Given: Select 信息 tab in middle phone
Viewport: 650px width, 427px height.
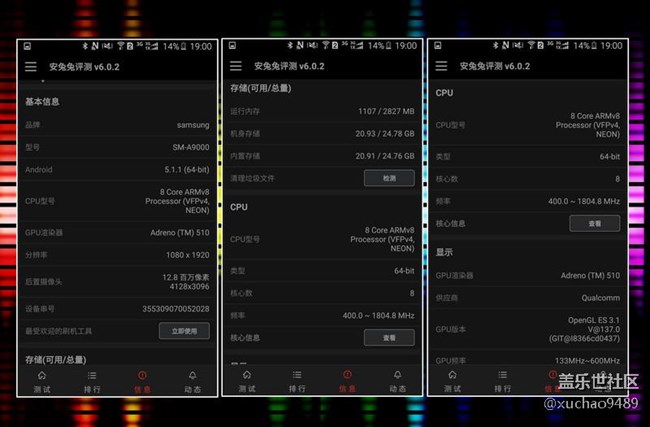Looking at the screenshot, I should pyautogui.click(x=347, y=380).
